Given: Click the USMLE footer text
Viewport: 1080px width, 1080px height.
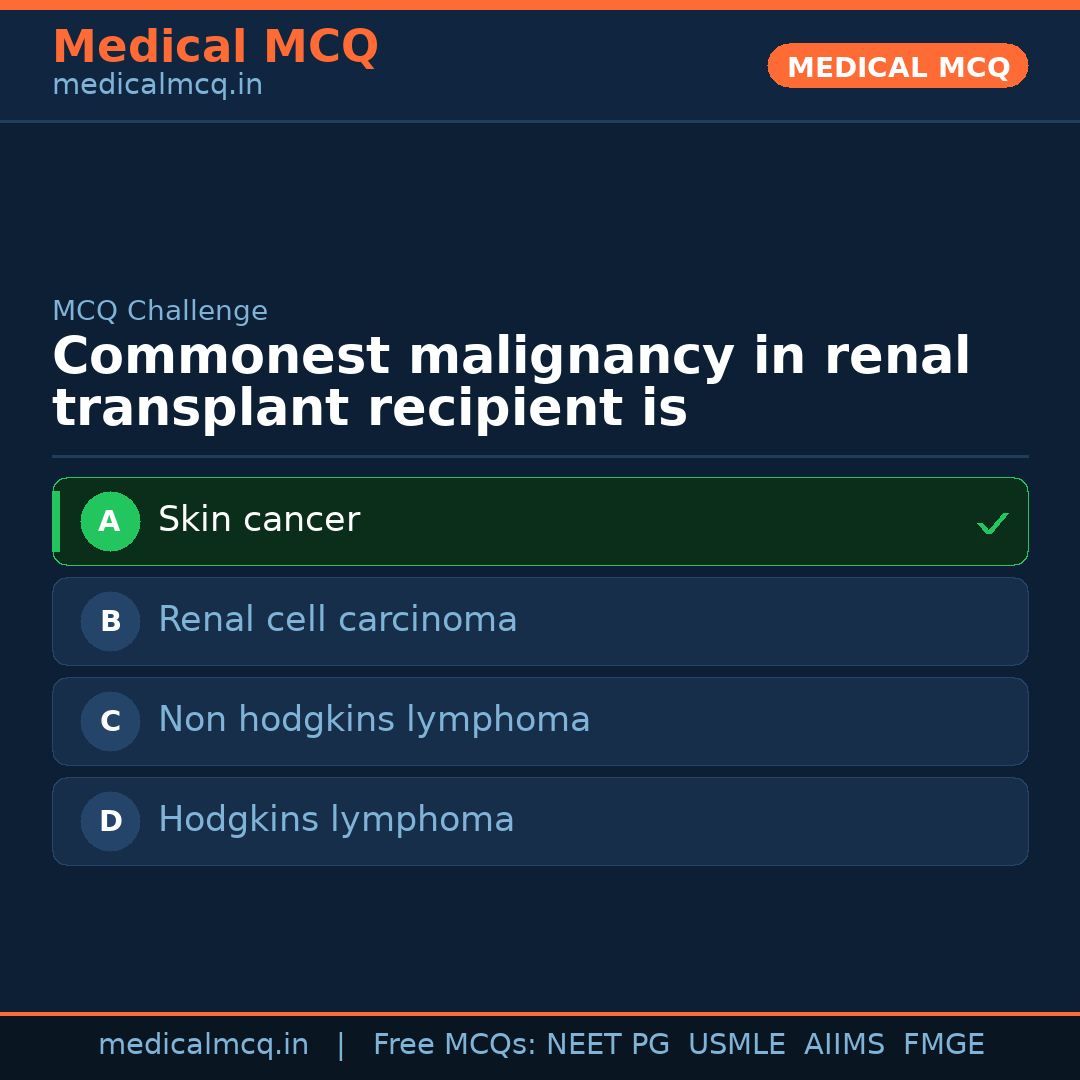Looking at the screenshot, I should (736, 1045).
